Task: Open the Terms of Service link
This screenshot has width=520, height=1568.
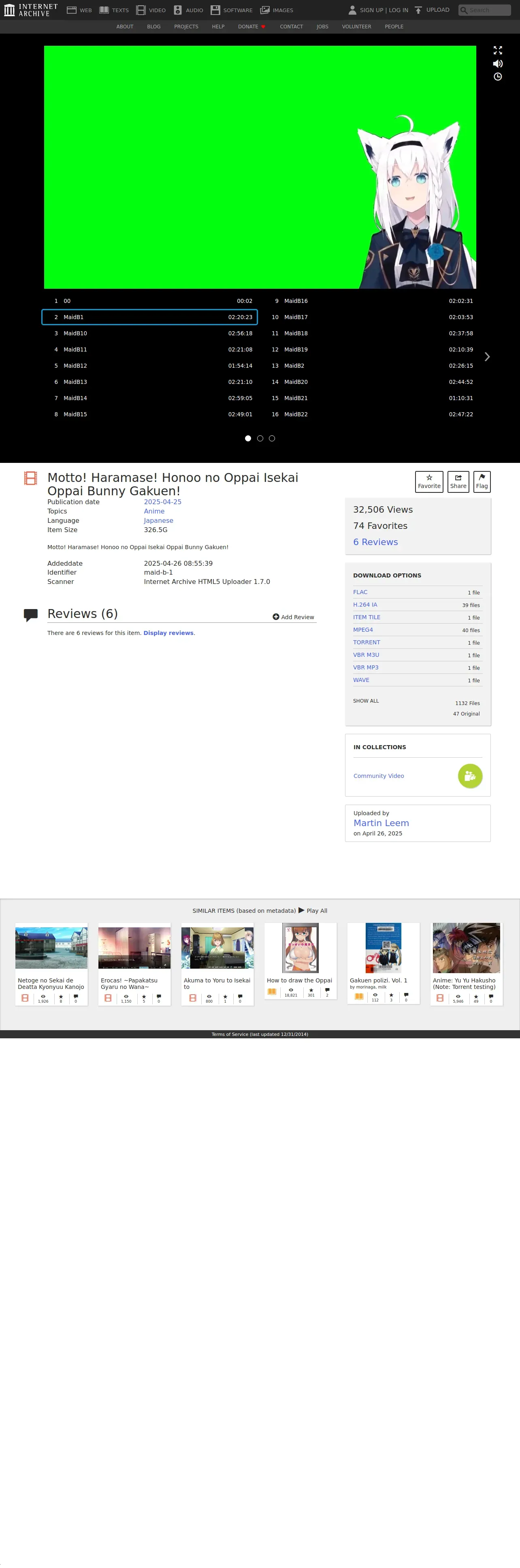Action: pos(259,1034)
